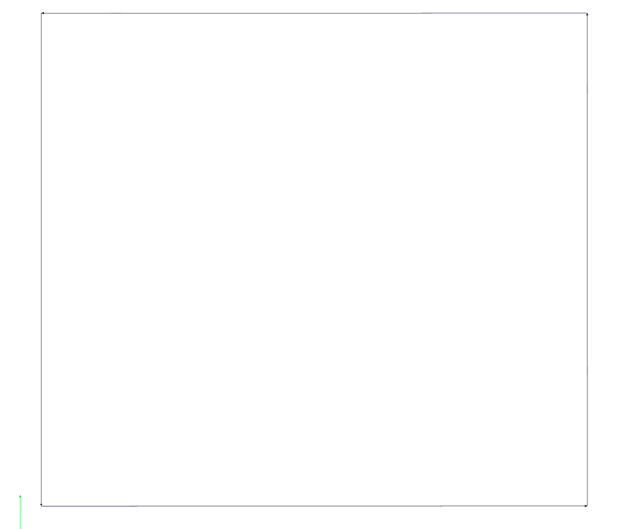Screen dimensions: 619x529
Task: Click empty canvas right of the rectangle
Action: click(604, 259)
